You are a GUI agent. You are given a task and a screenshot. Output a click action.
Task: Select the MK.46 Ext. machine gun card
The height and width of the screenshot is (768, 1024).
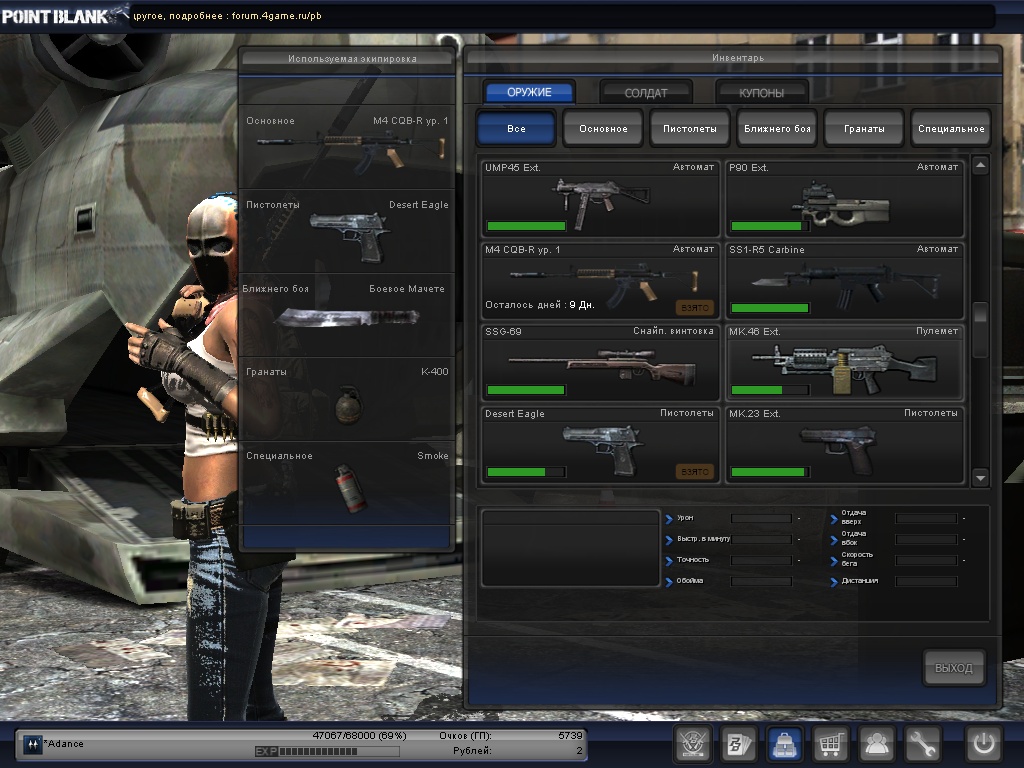pos(844,362)
